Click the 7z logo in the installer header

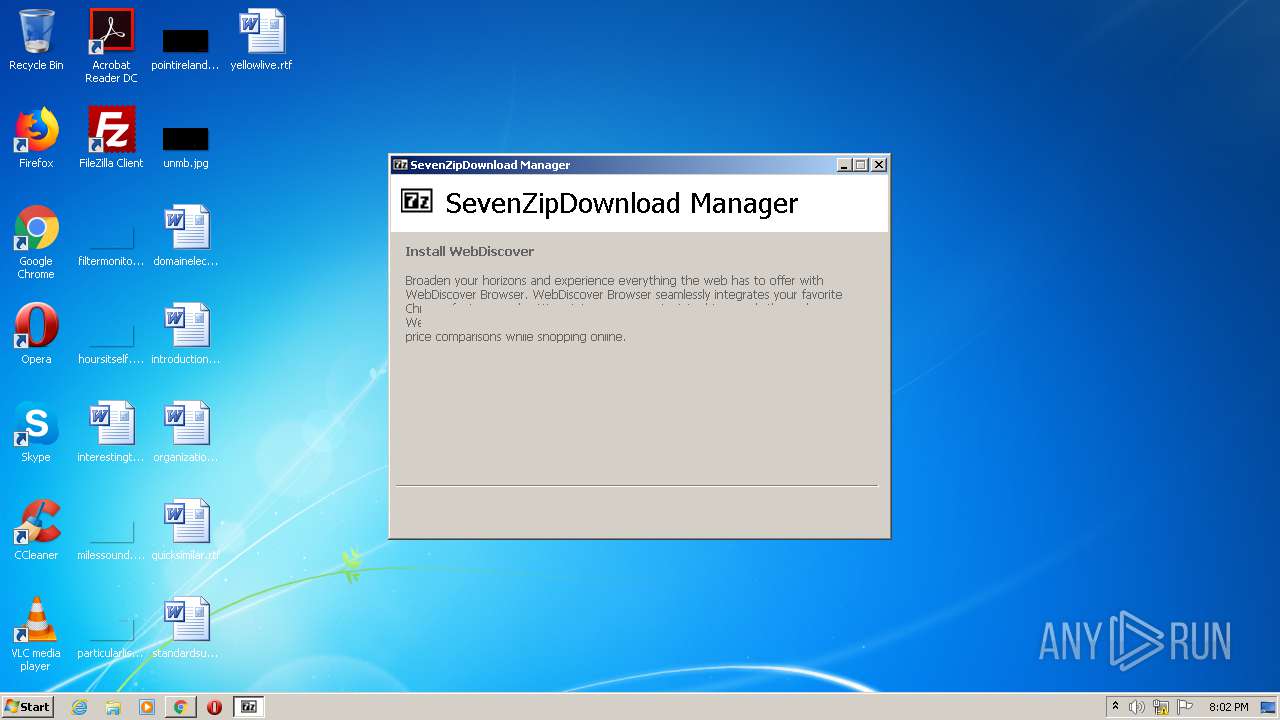click(417, 201)
